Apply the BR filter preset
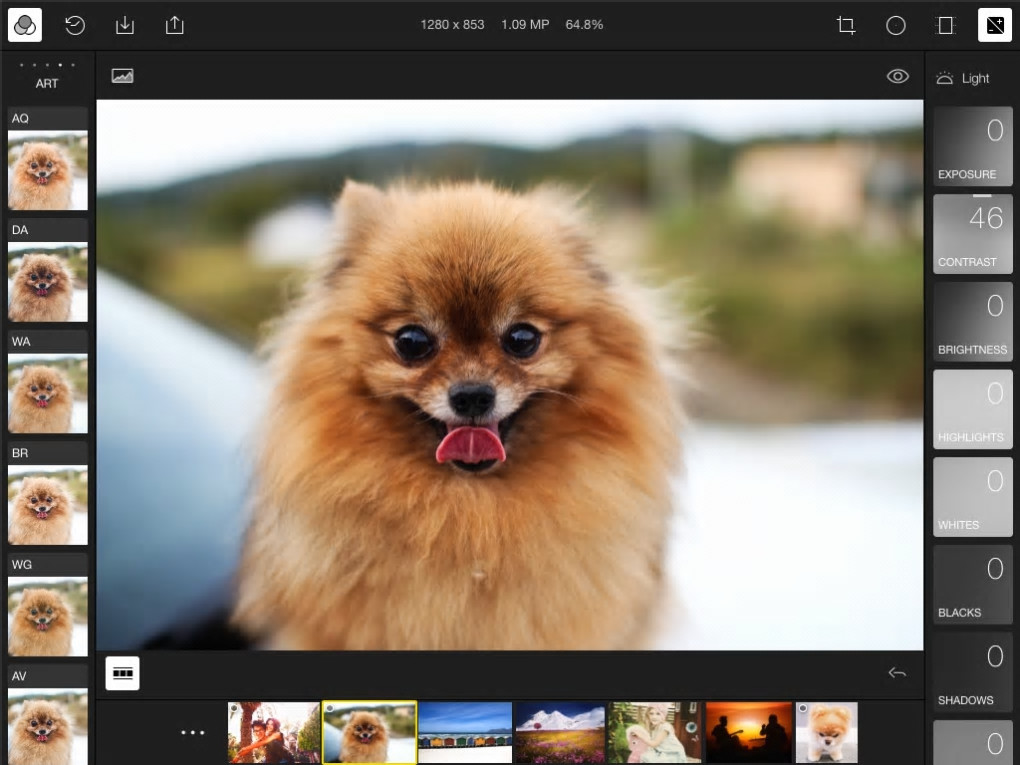Screen dimensions: 1020x765 pos(47,495)
